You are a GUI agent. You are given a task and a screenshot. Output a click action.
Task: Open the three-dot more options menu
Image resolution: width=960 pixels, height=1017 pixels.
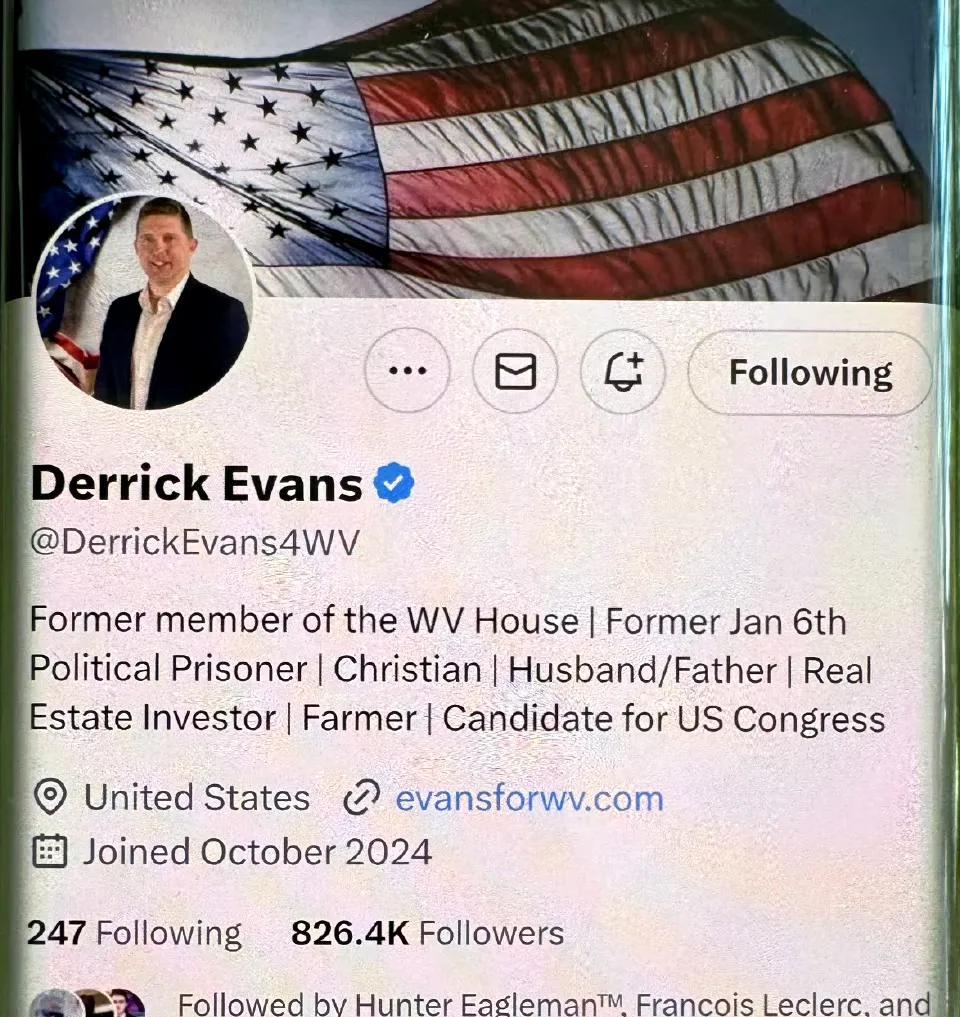coord(407,370)
